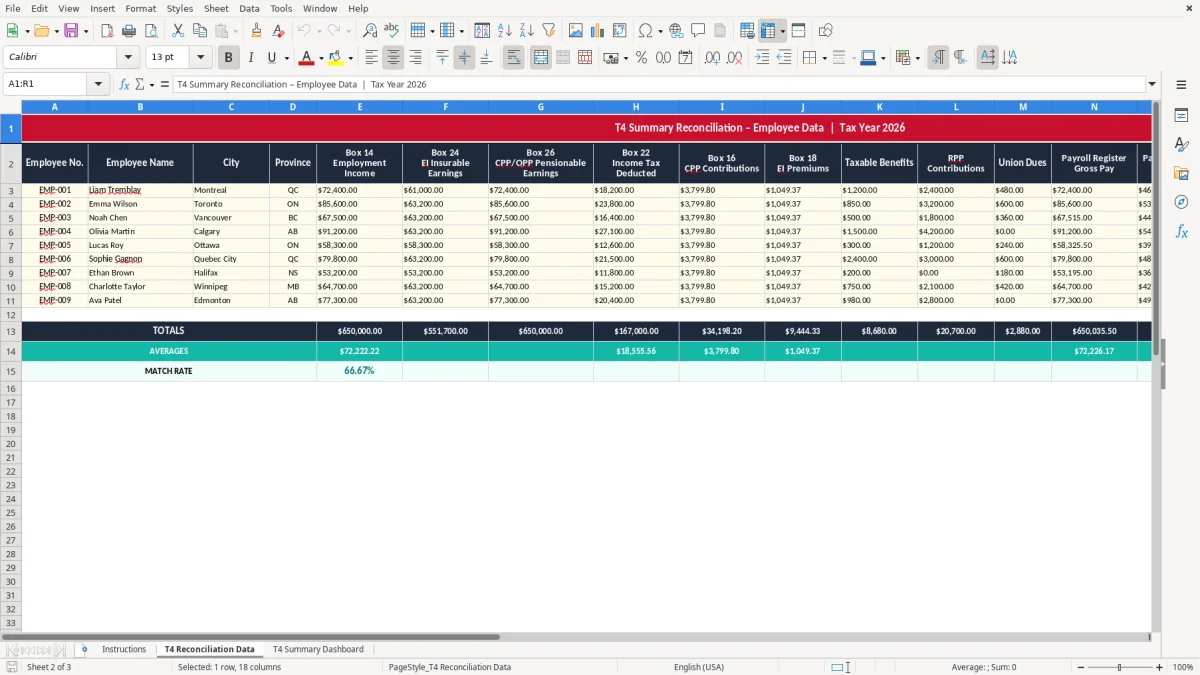Image resolution: width=1200 pixels, height=675 pixels.
Task: Open the sidebar Navigator compass icon
Action: pyautogui.click(x=1181, y=202)
